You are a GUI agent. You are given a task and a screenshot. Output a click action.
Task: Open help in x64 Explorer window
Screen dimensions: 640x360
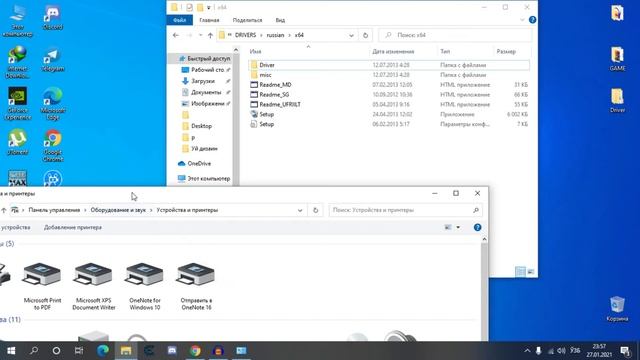pyautogui.click(x=532, y=20)
